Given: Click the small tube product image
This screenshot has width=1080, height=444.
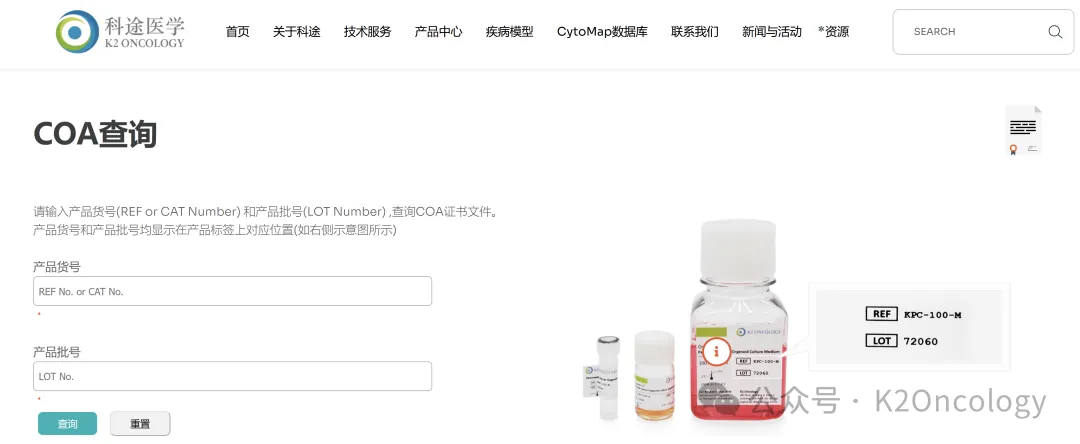Looking at the screenshot, I should click(608, 377).
